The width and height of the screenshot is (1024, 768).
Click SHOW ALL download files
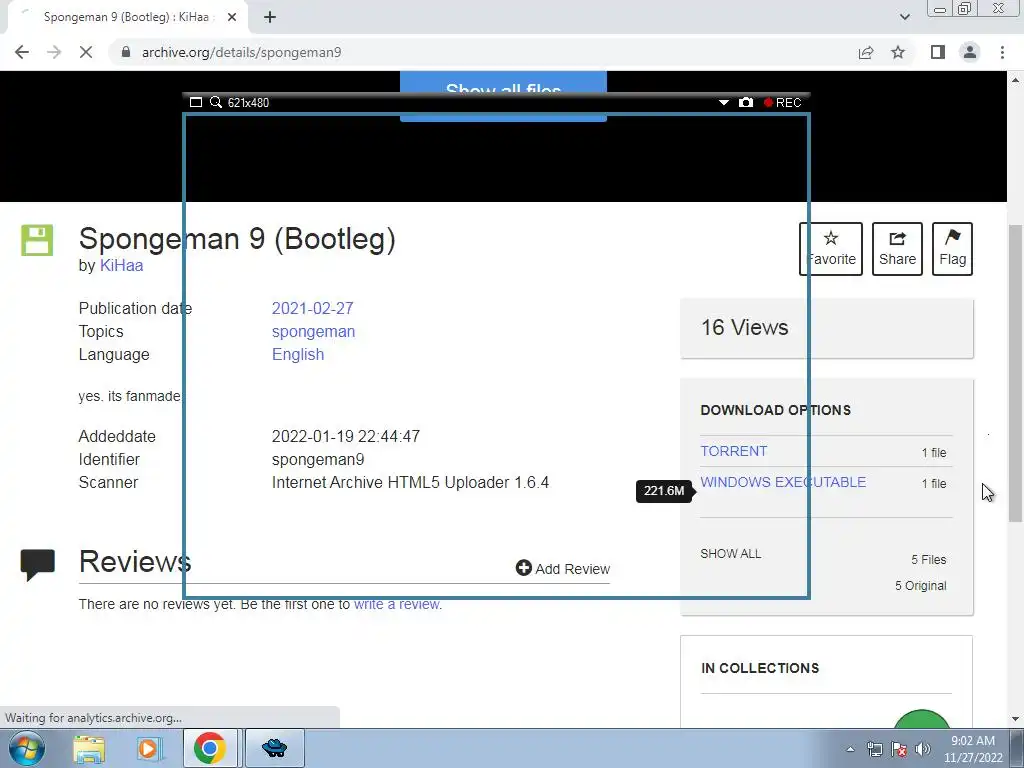tap(731, 554)
